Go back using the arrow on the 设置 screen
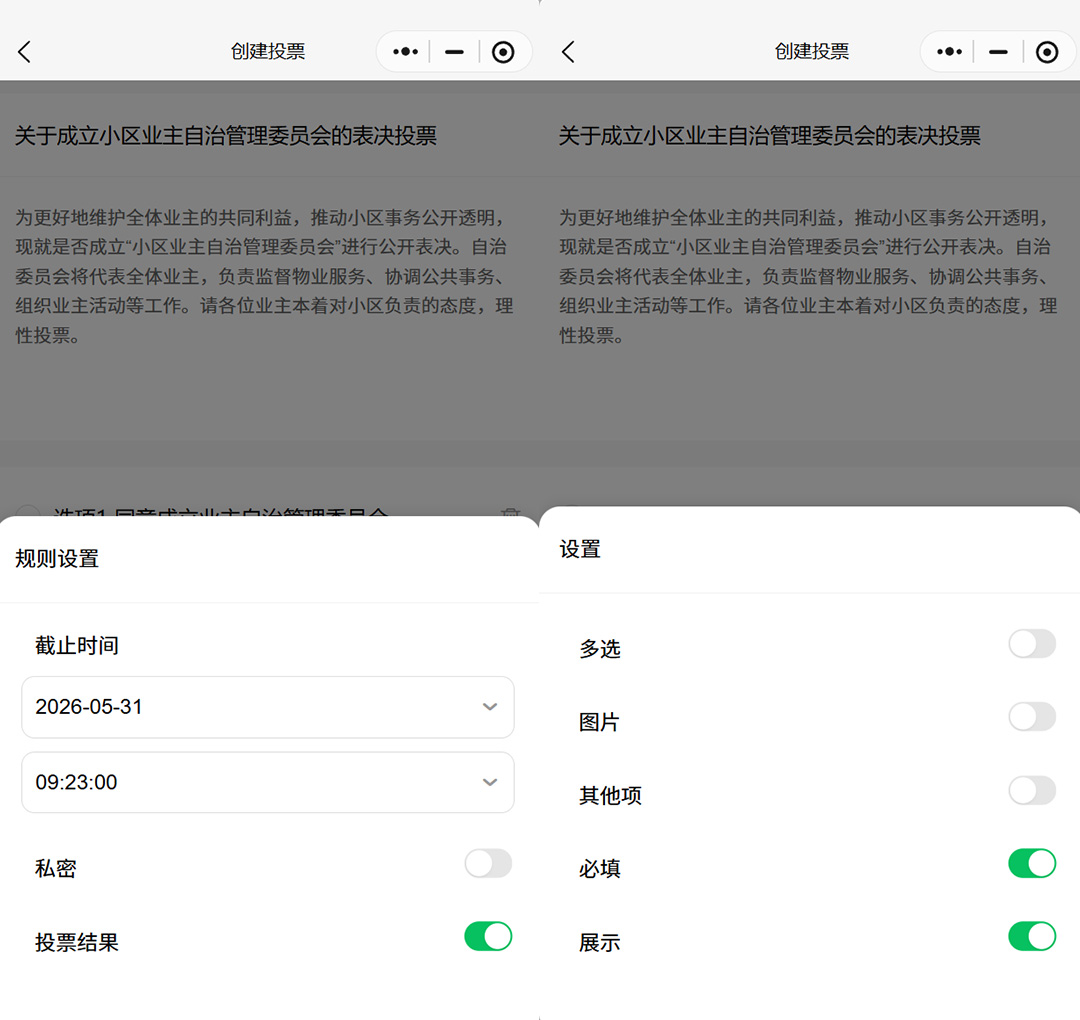Viewport: 1080px width, 1020px height. coord(568,52)
